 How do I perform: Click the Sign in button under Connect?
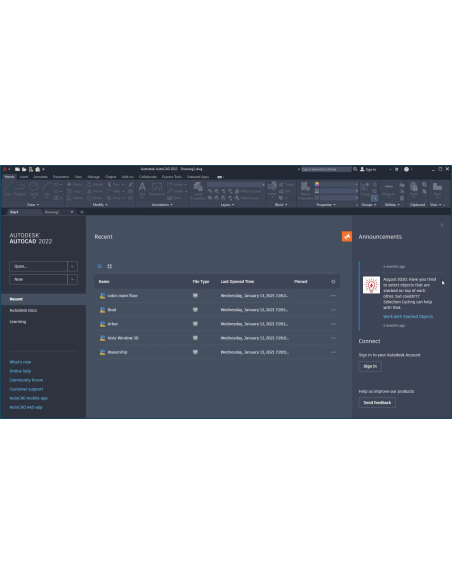[370, 366]
